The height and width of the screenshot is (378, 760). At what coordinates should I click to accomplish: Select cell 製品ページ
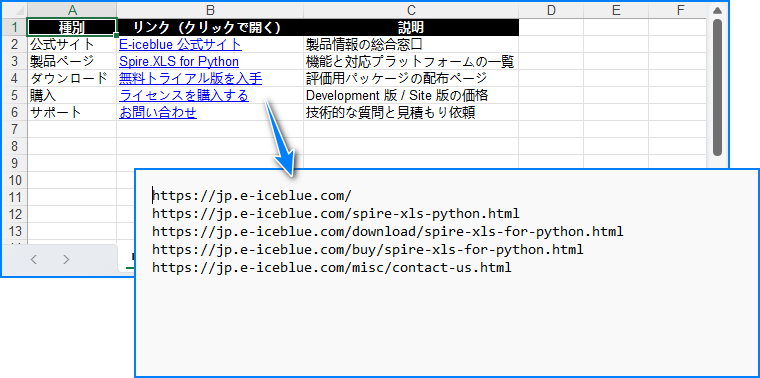coord(72,62)
